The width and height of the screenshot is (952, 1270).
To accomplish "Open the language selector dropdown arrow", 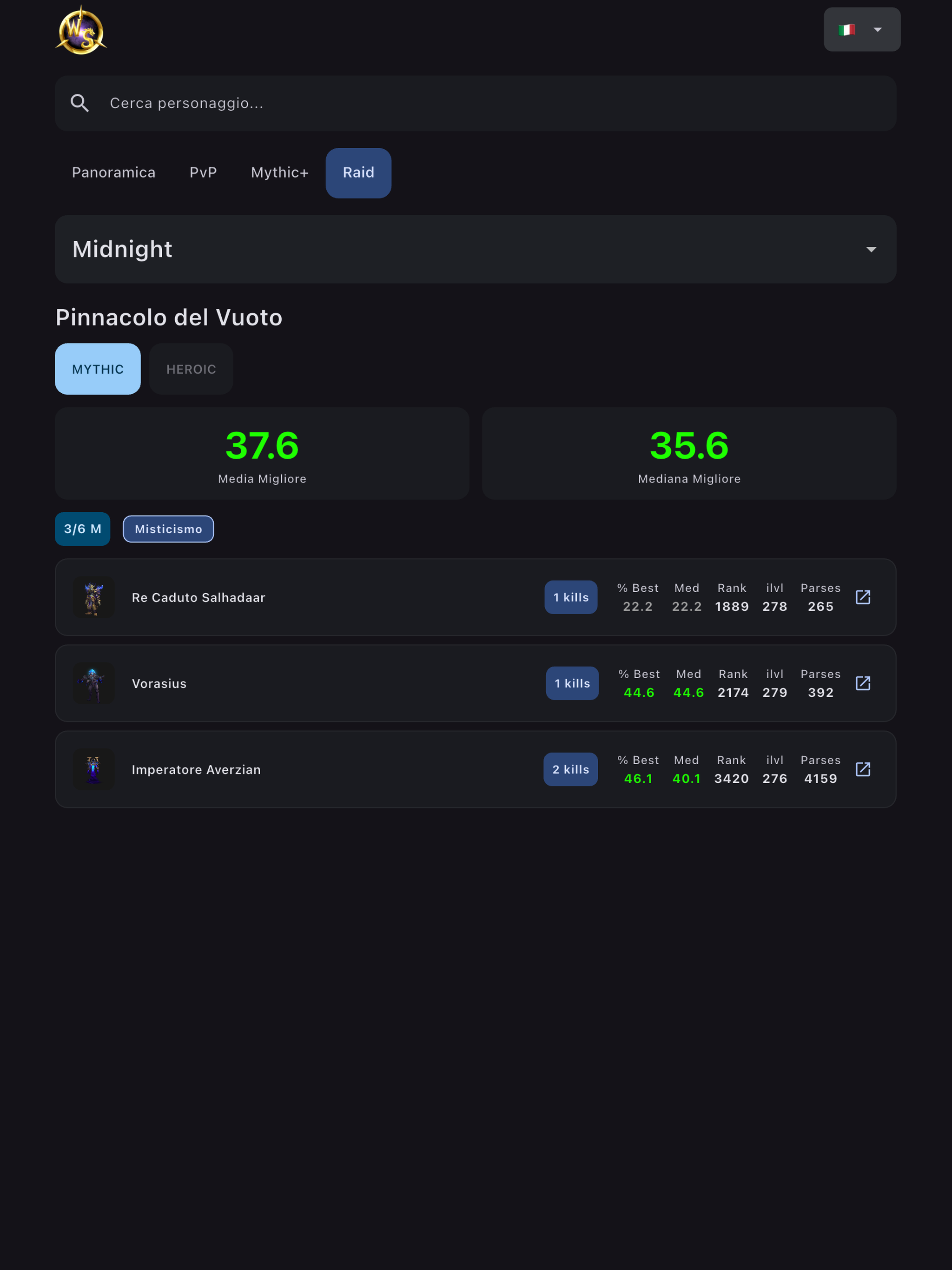I will click(877, 30).
